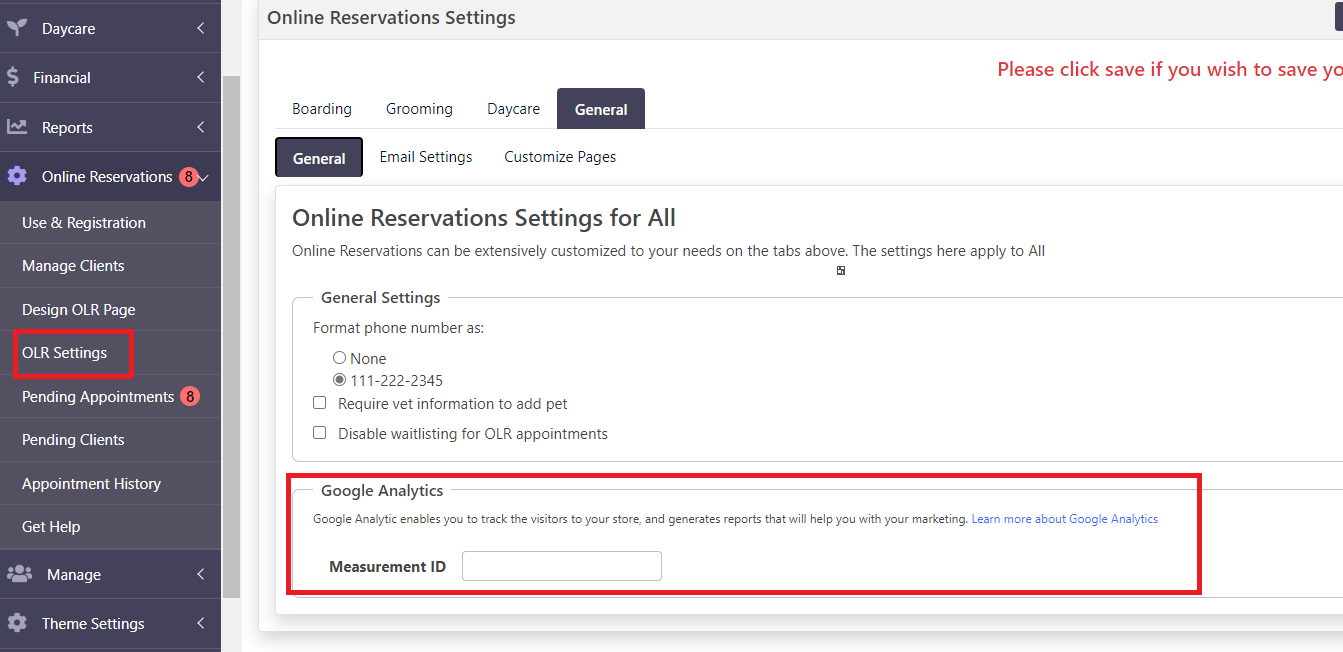Follow Learn more about Google Analytics link

pyautogui.click(x=1065, y=519)
